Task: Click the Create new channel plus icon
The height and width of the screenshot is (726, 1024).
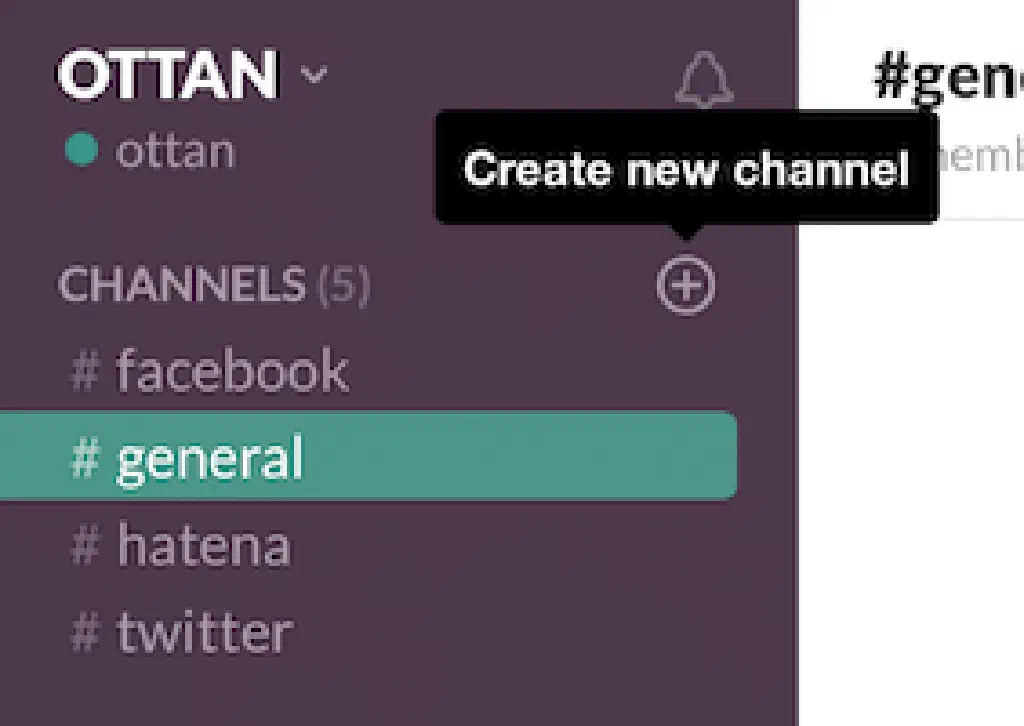Action: coord(686,286)
